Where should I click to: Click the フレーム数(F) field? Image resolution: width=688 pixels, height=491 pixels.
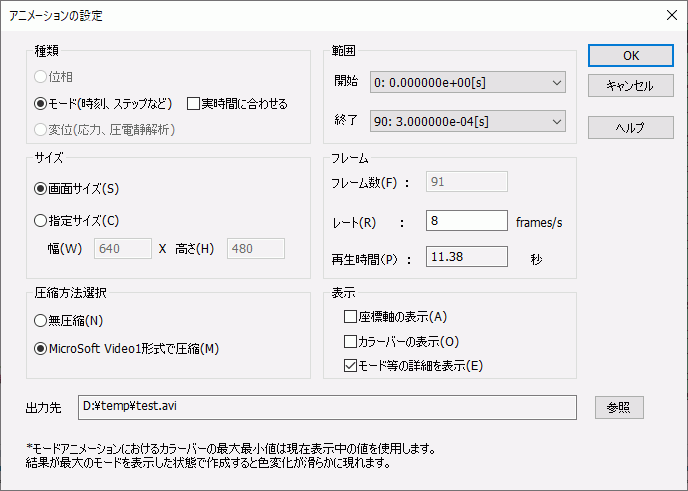click(466, 181)
